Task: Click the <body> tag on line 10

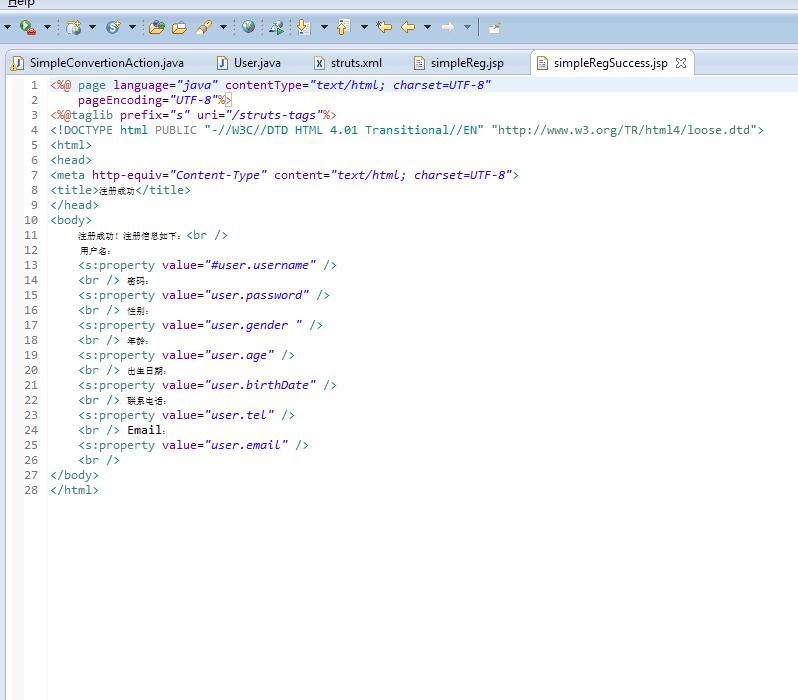Action: (71, 220)
